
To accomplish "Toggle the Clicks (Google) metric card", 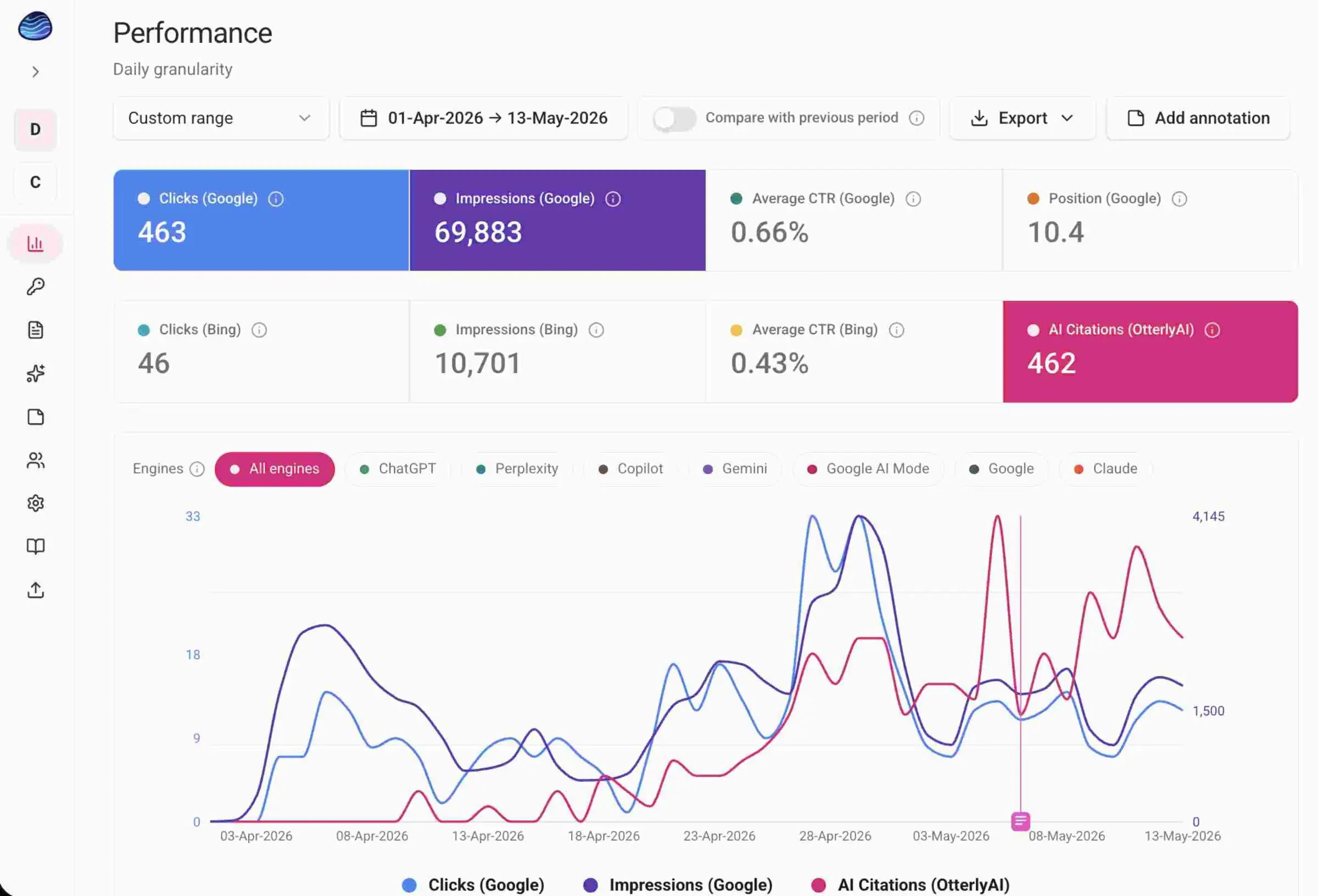I will click(261, 220).
